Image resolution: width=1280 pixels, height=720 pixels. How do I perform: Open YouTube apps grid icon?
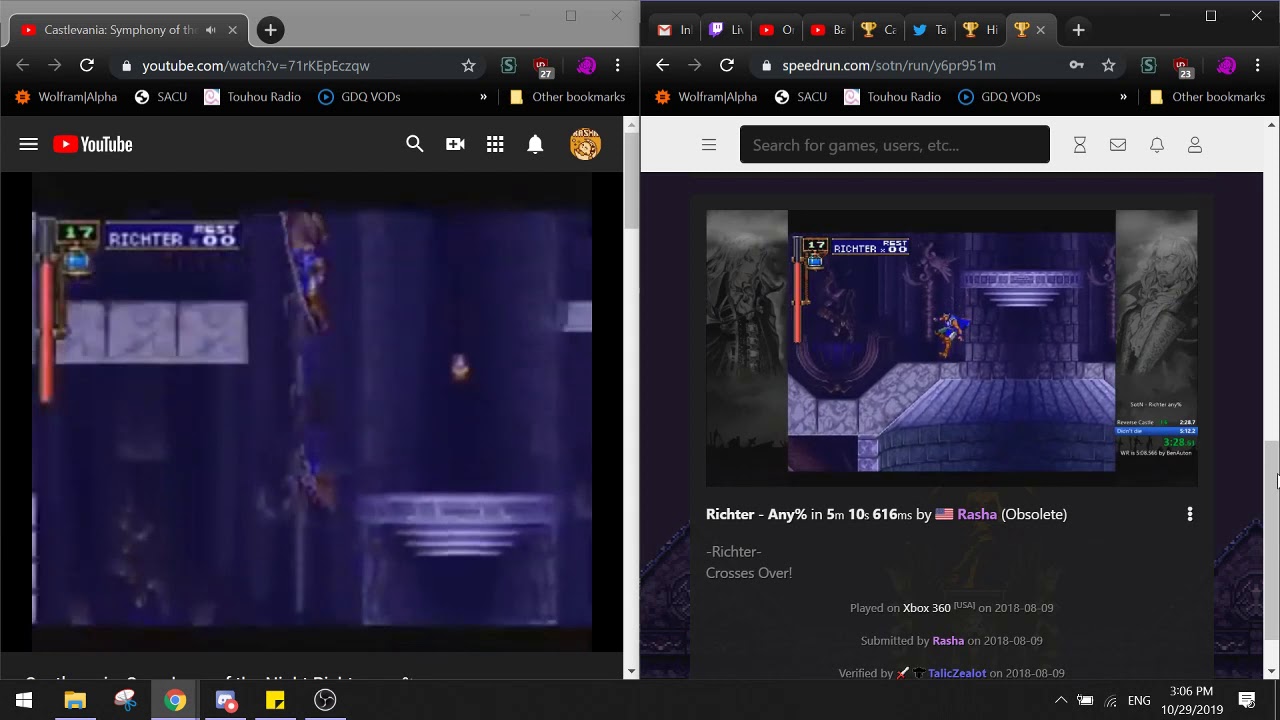(495, 145)
